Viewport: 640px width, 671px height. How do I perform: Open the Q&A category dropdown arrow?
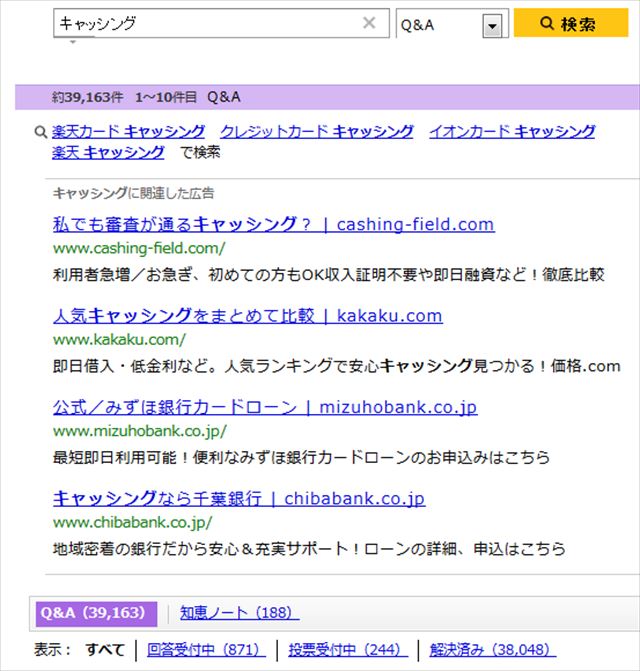point(492,26)
